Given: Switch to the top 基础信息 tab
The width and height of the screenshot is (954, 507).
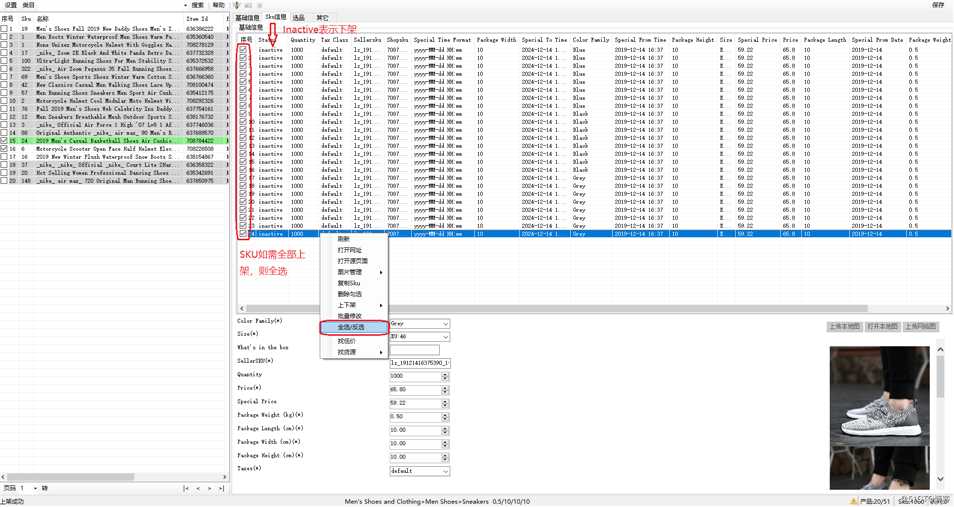Looking at the screenshot, I should [x=248, y=18].
